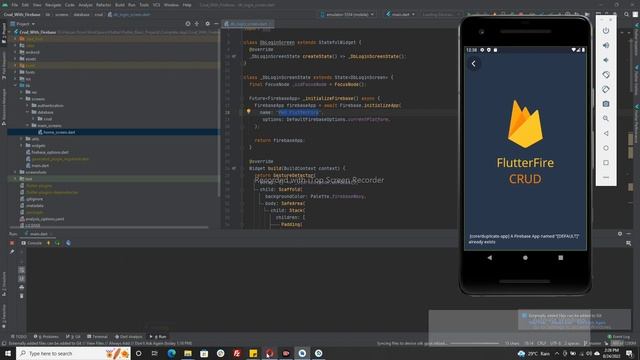Open the Refactor menu

click(103, 5)
